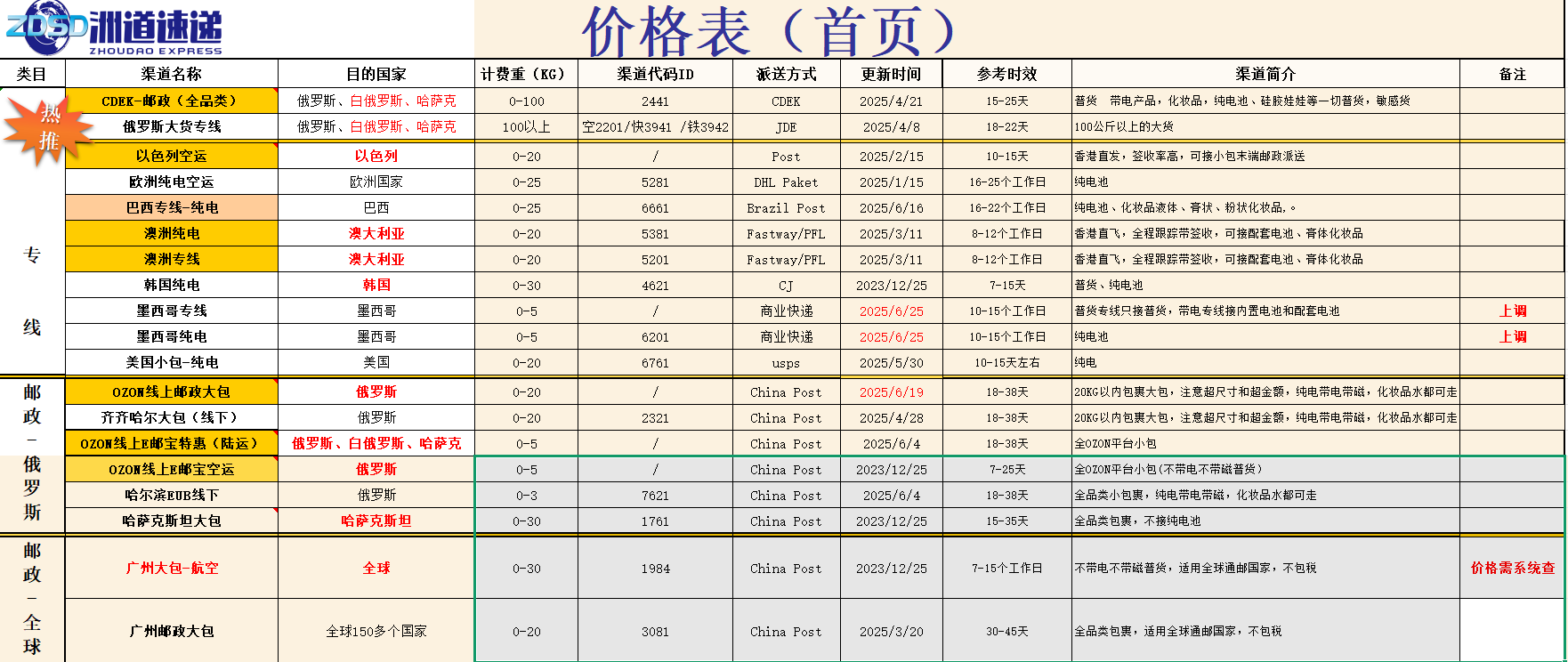Select the 空2201/快3941/铁3942 code cell

click(655, 127)
